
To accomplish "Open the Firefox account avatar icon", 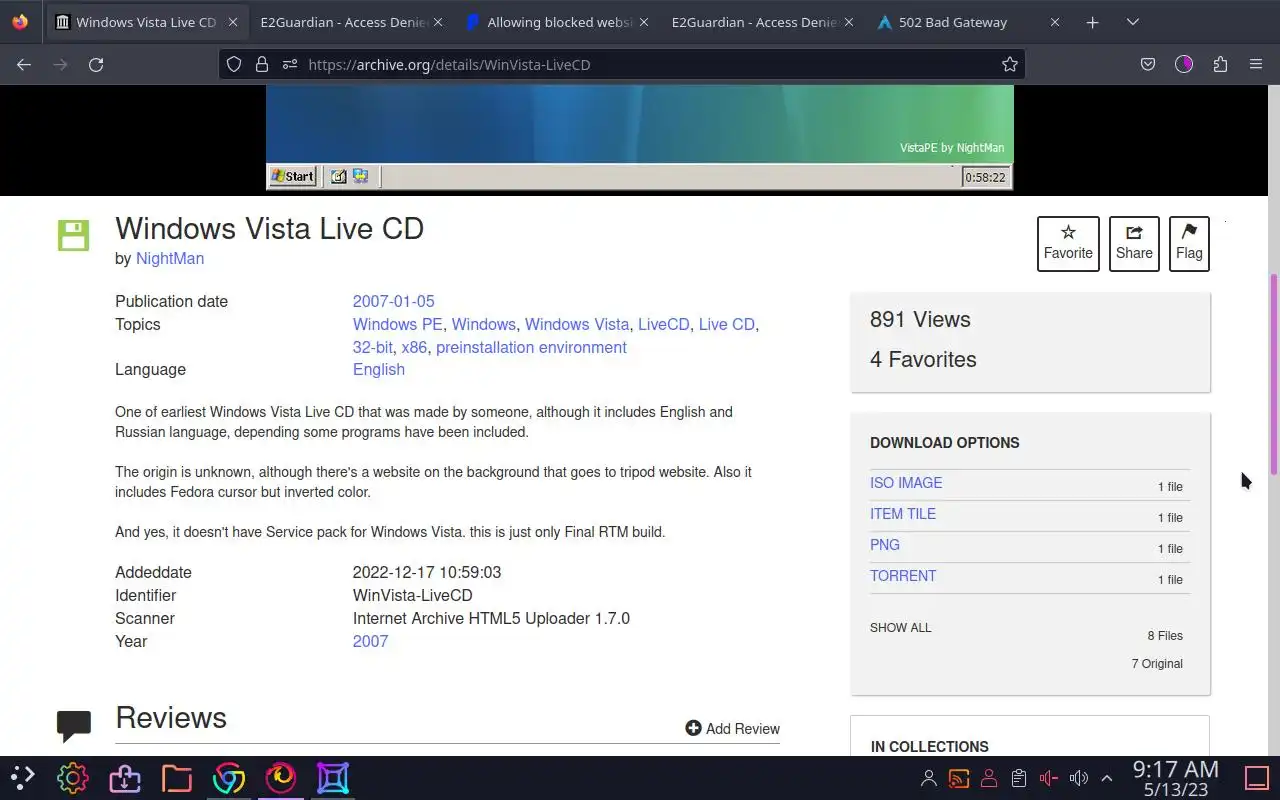I will 1184,64.
